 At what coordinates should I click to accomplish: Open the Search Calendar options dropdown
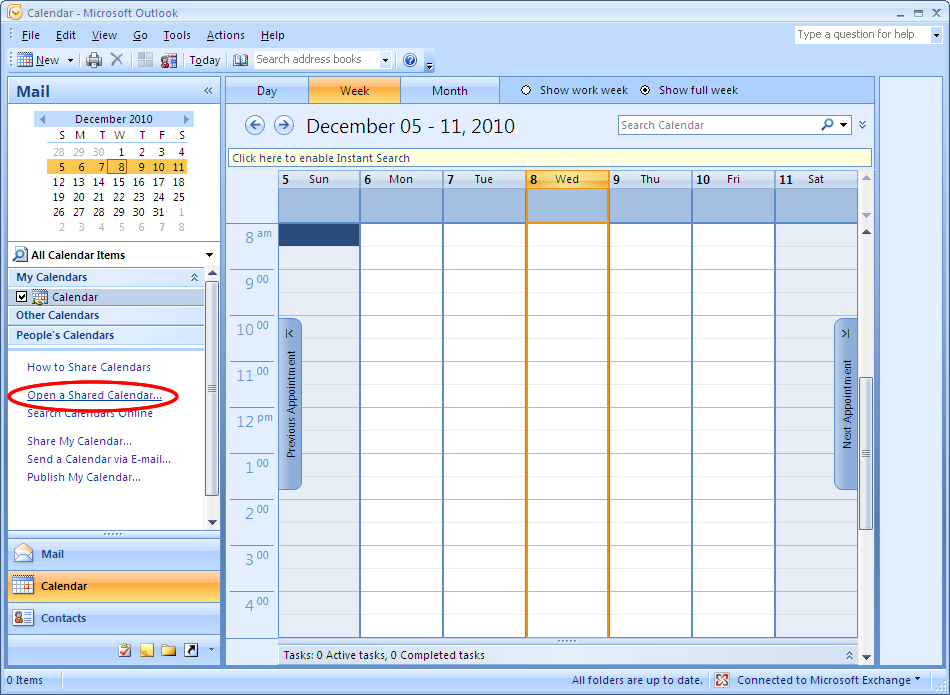click(843, 125)
